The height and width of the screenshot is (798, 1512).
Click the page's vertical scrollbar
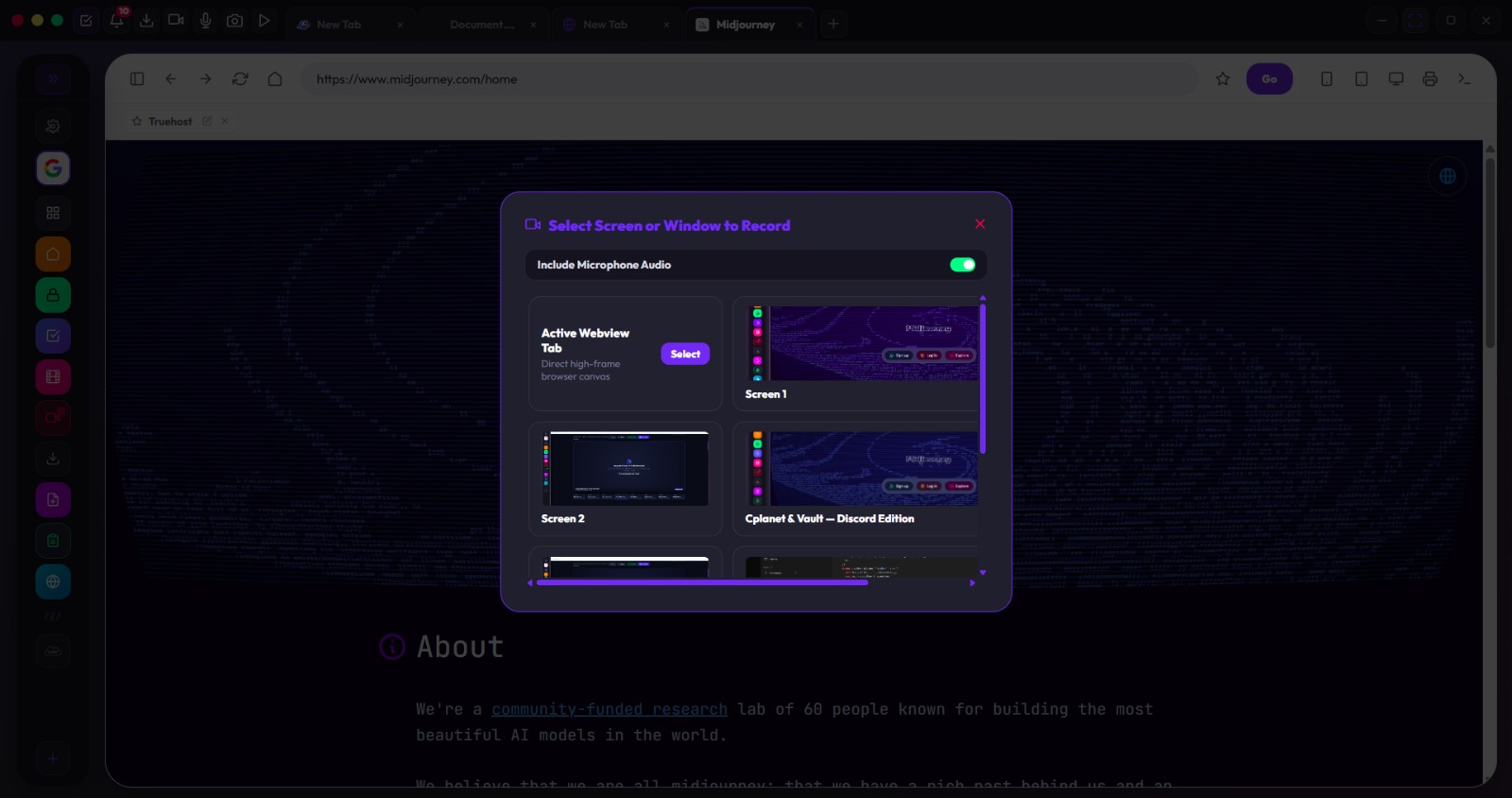click(1490, 253)
